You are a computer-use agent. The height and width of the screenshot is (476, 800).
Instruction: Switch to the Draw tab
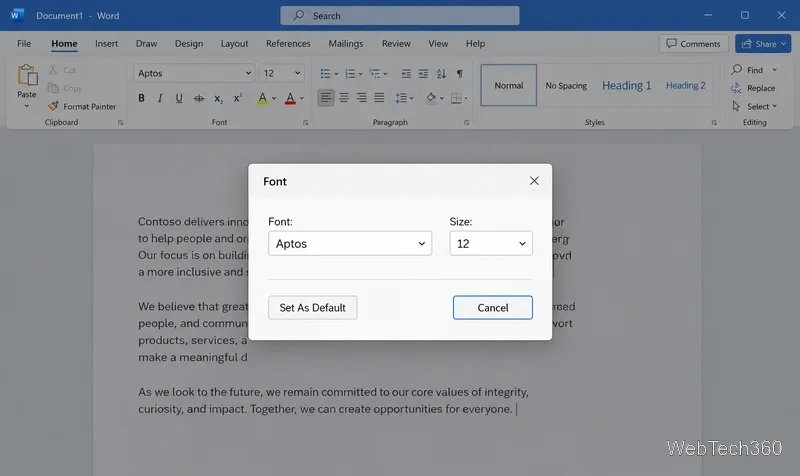tap(146, 43)
